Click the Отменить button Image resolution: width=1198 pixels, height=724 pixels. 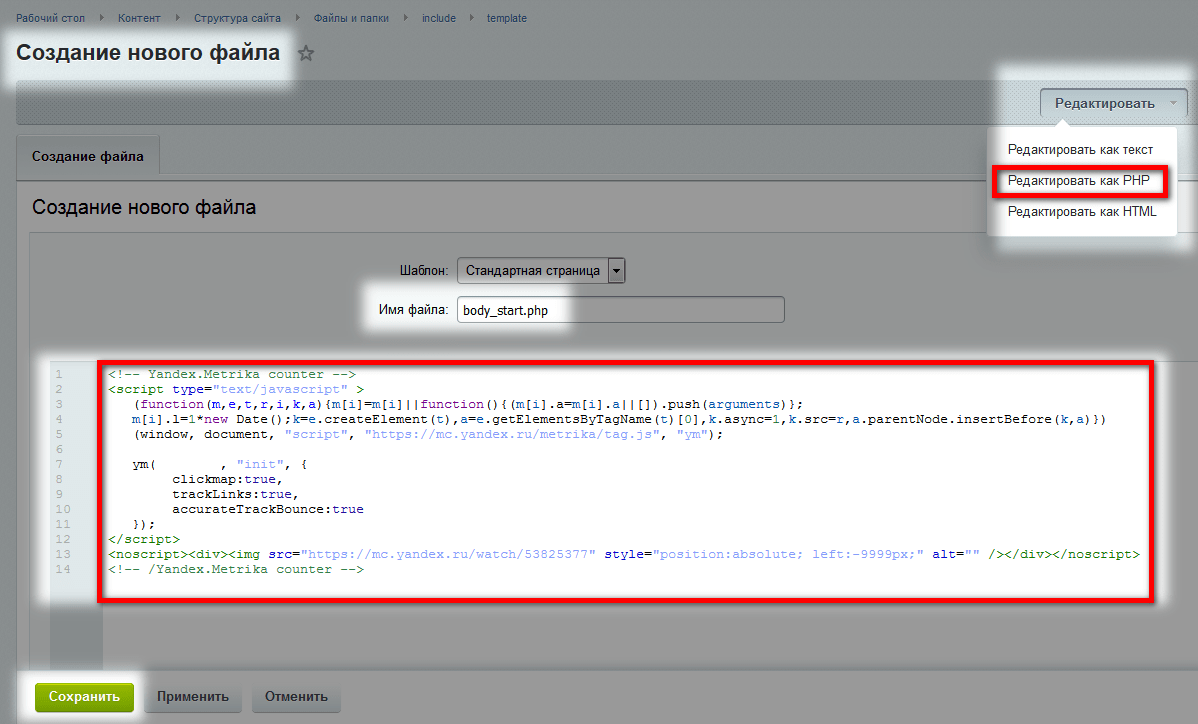click(x=296, y=697)
